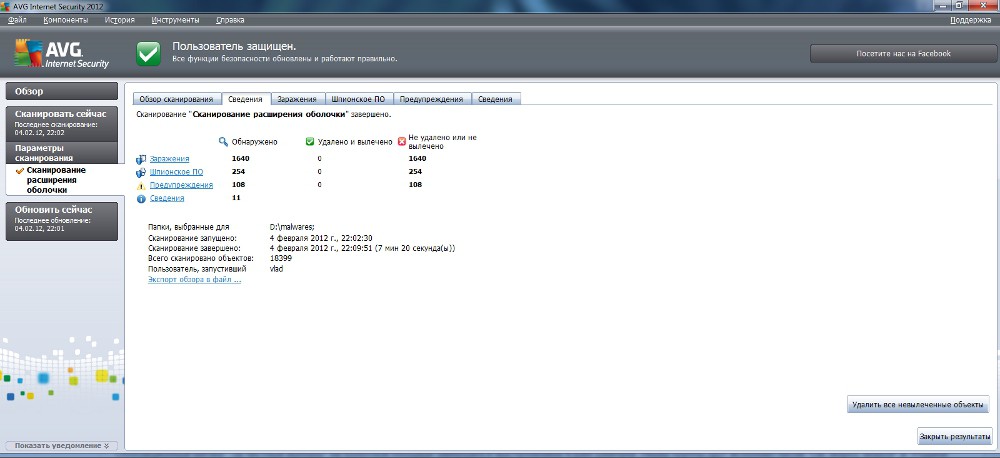Viewport: 1000px width, 458px height.
Task: Click the red X not-removed icon
Action: (x=402, y=142)
